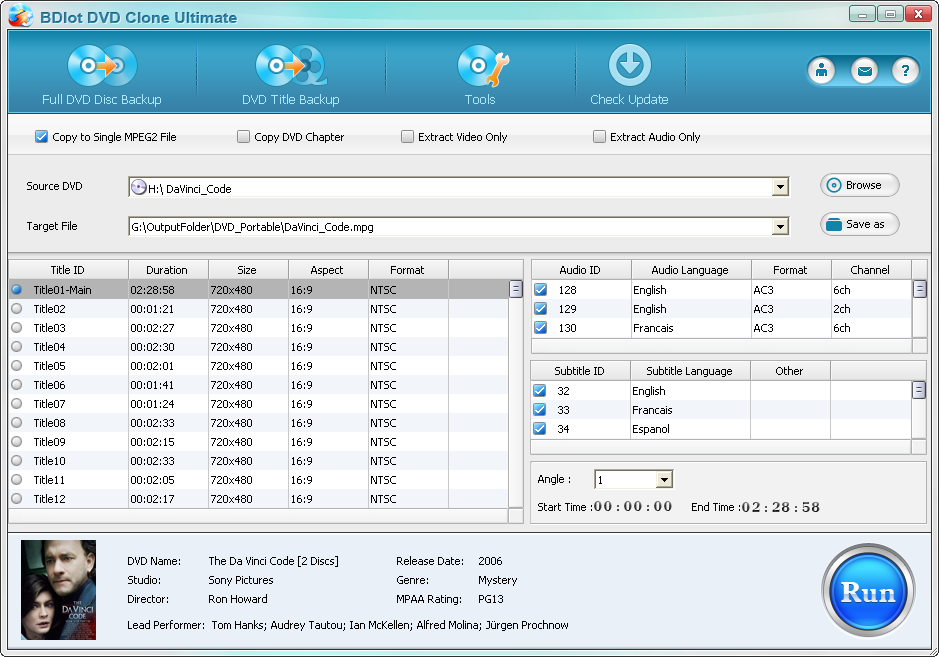This screenshot has width=939, height=657.
Task: Uncheck subtitle 33 Francais
Action: [540, 410]
